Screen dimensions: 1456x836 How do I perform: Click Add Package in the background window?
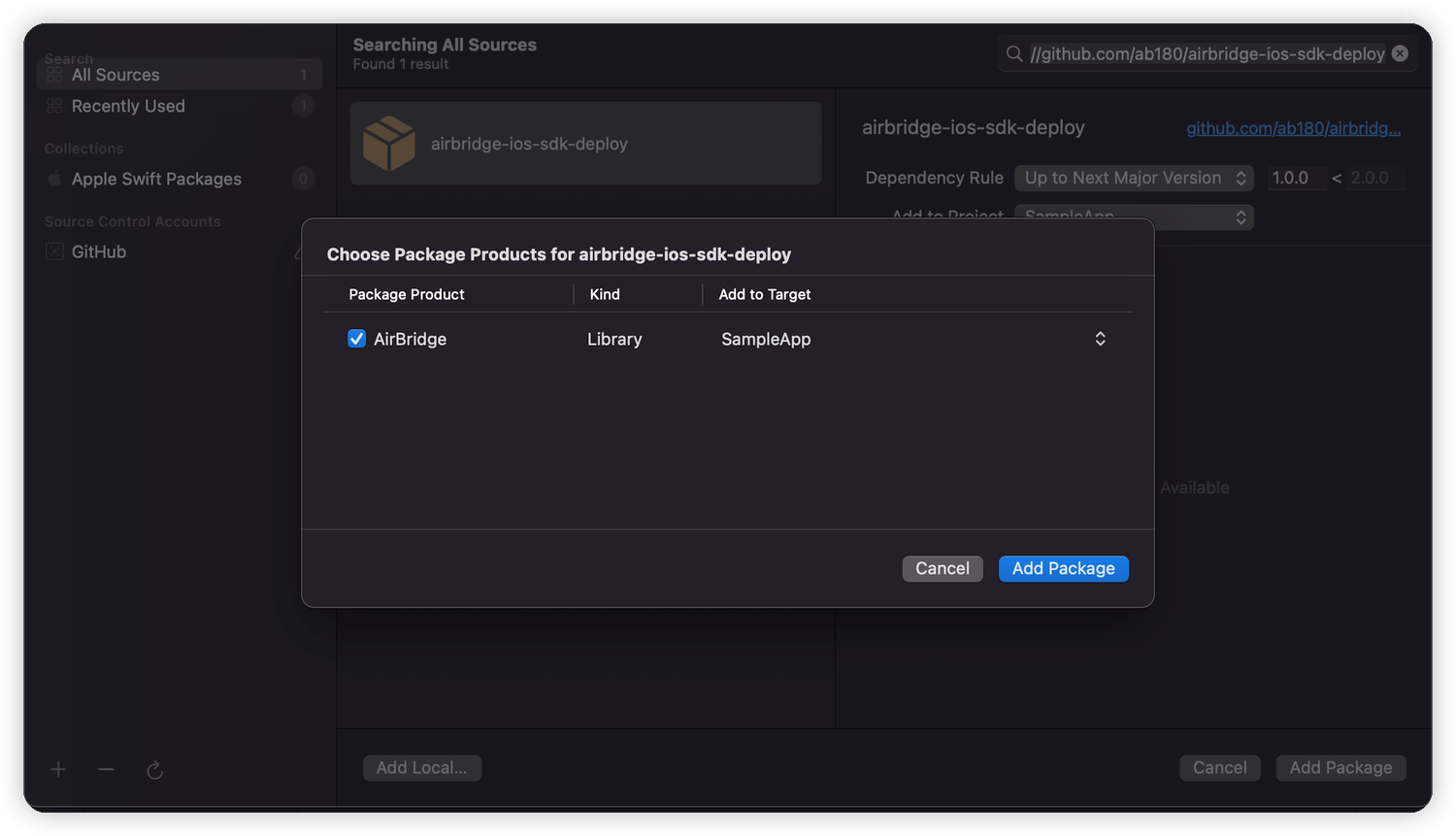(1340, 768)
